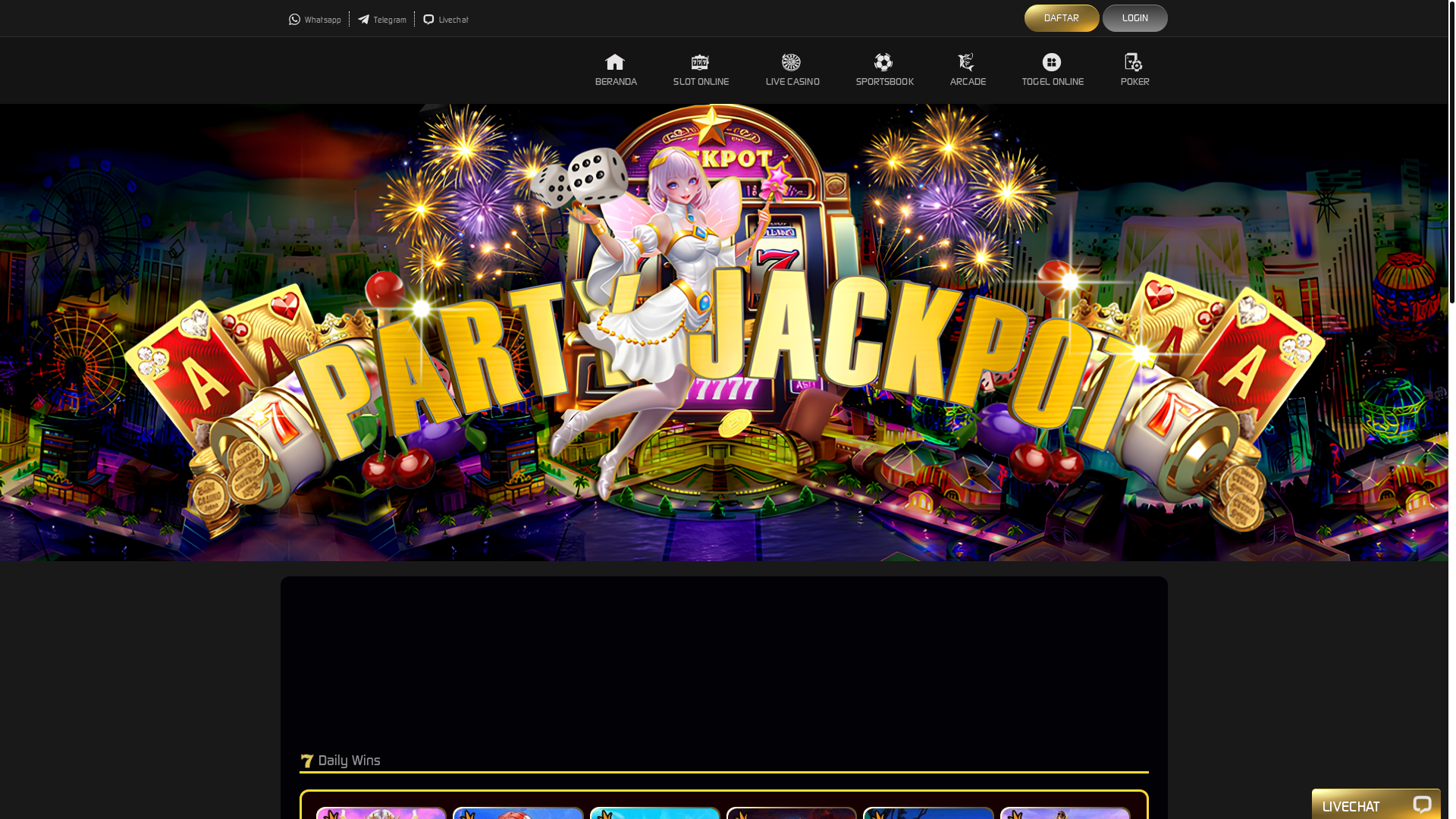Click the Beranda home icon
This screenshot has height=819, width=1456.
coord(615,62)
